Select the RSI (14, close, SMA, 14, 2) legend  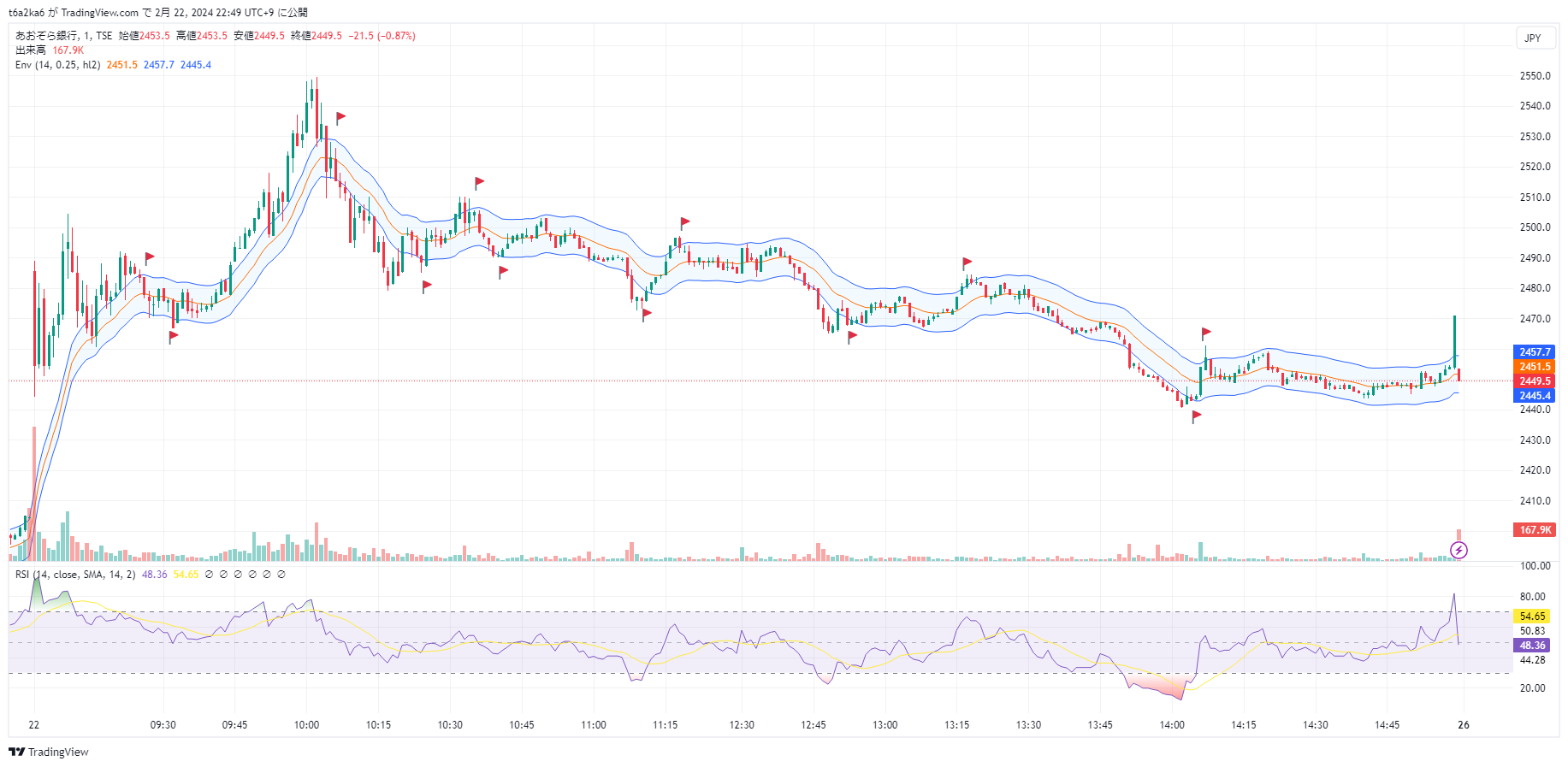click(x=75, y=575)
